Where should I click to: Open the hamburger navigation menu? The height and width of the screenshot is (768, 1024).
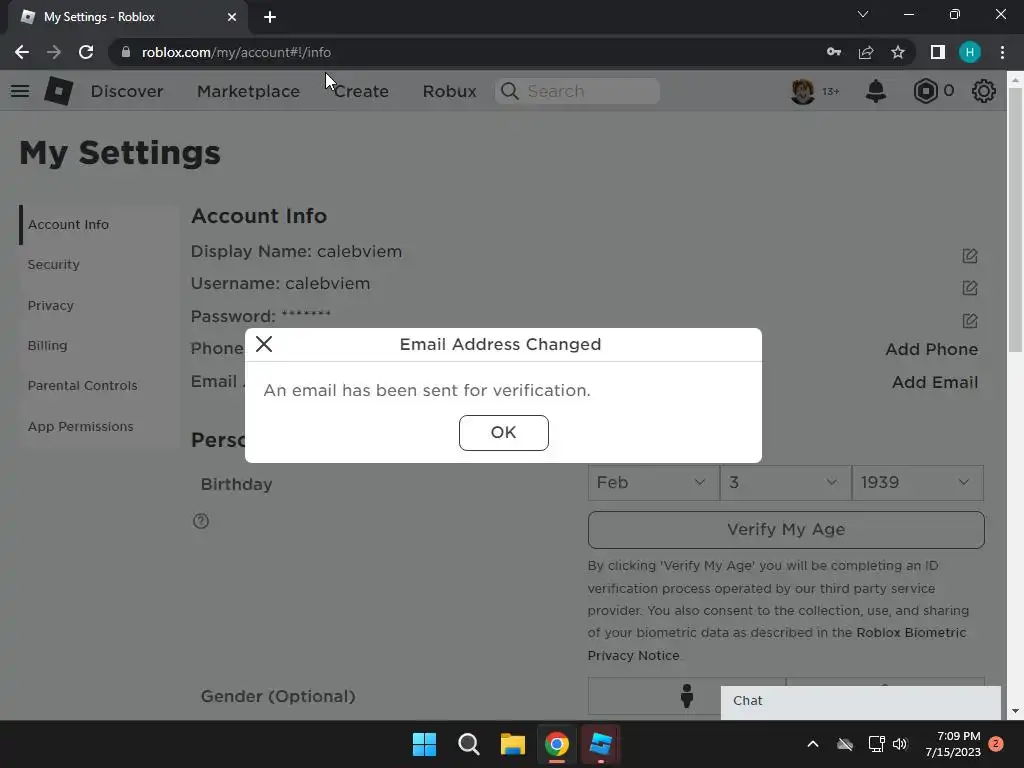20,91
